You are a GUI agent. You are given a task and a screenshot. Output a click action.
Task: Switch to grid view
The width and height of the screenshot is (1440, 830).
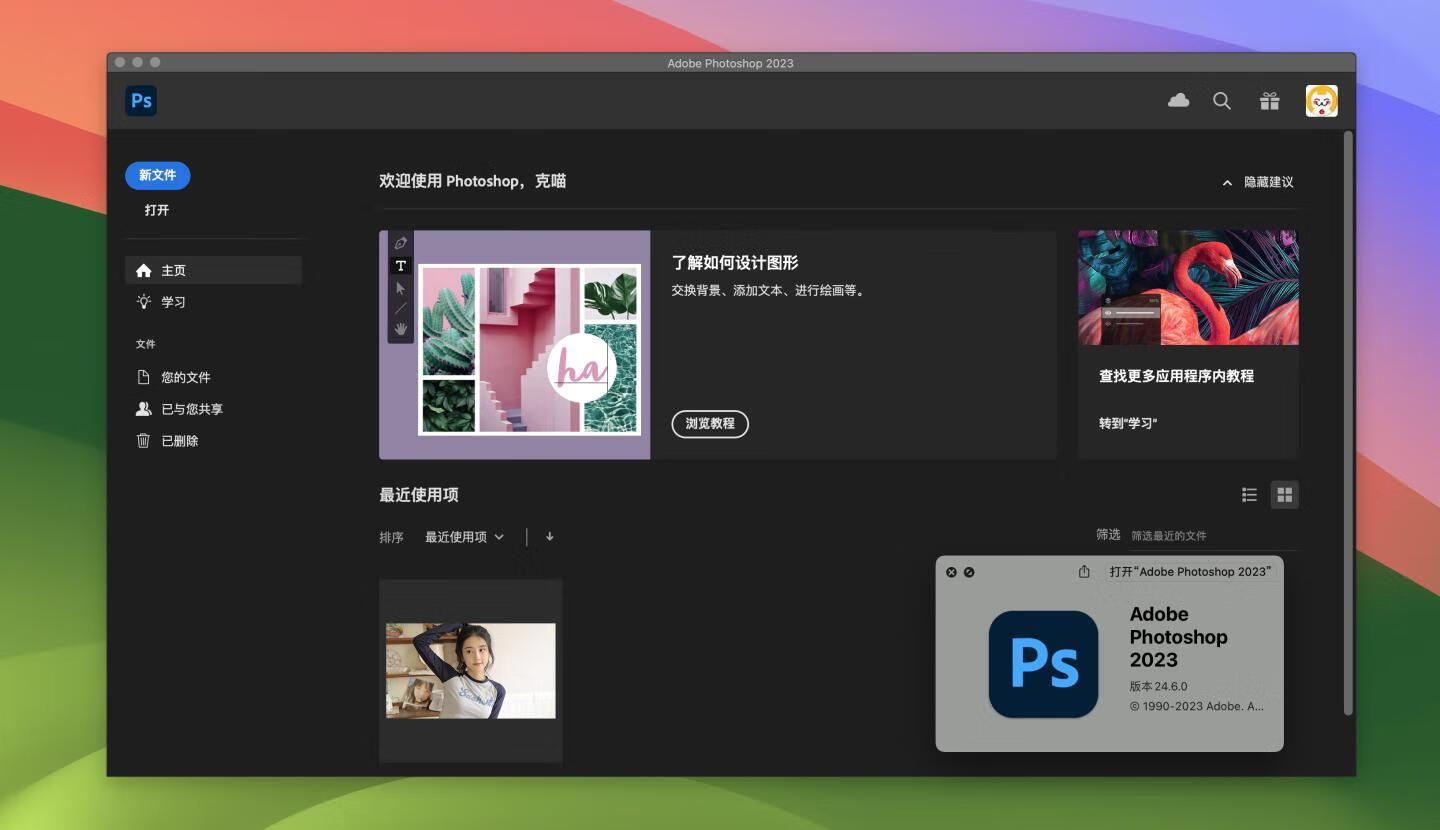[x=1285, y=494]
